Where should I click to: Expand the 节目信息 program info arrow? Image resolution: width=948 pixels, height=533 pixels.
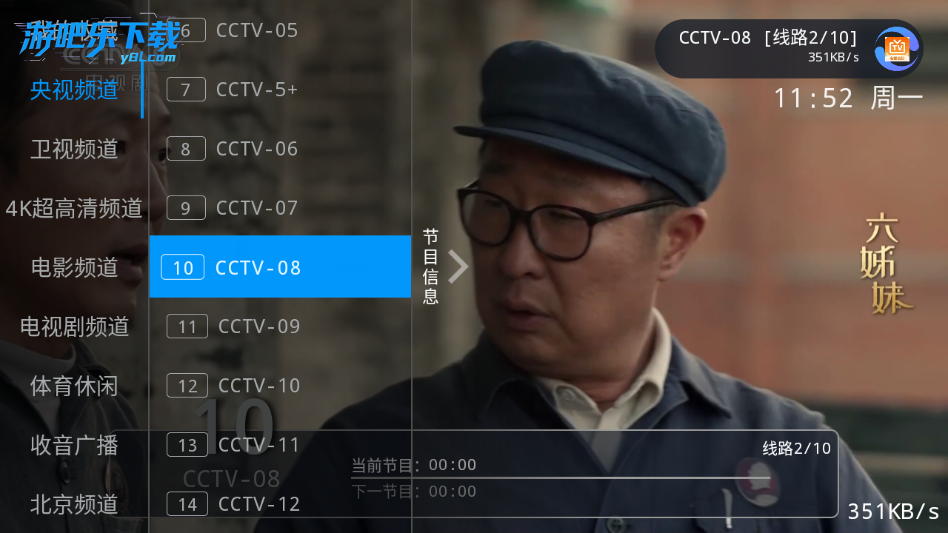(458, 266)
